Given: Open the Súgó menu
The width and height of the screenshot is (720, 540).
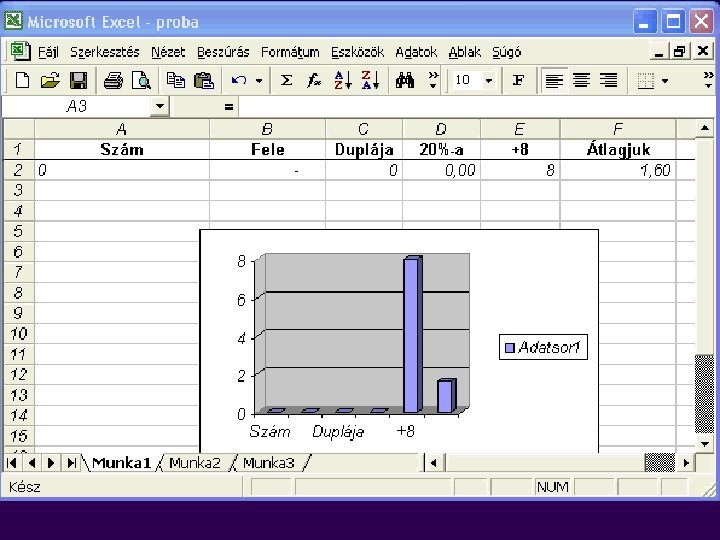Looking at the screenshot, I should point(506,52).
